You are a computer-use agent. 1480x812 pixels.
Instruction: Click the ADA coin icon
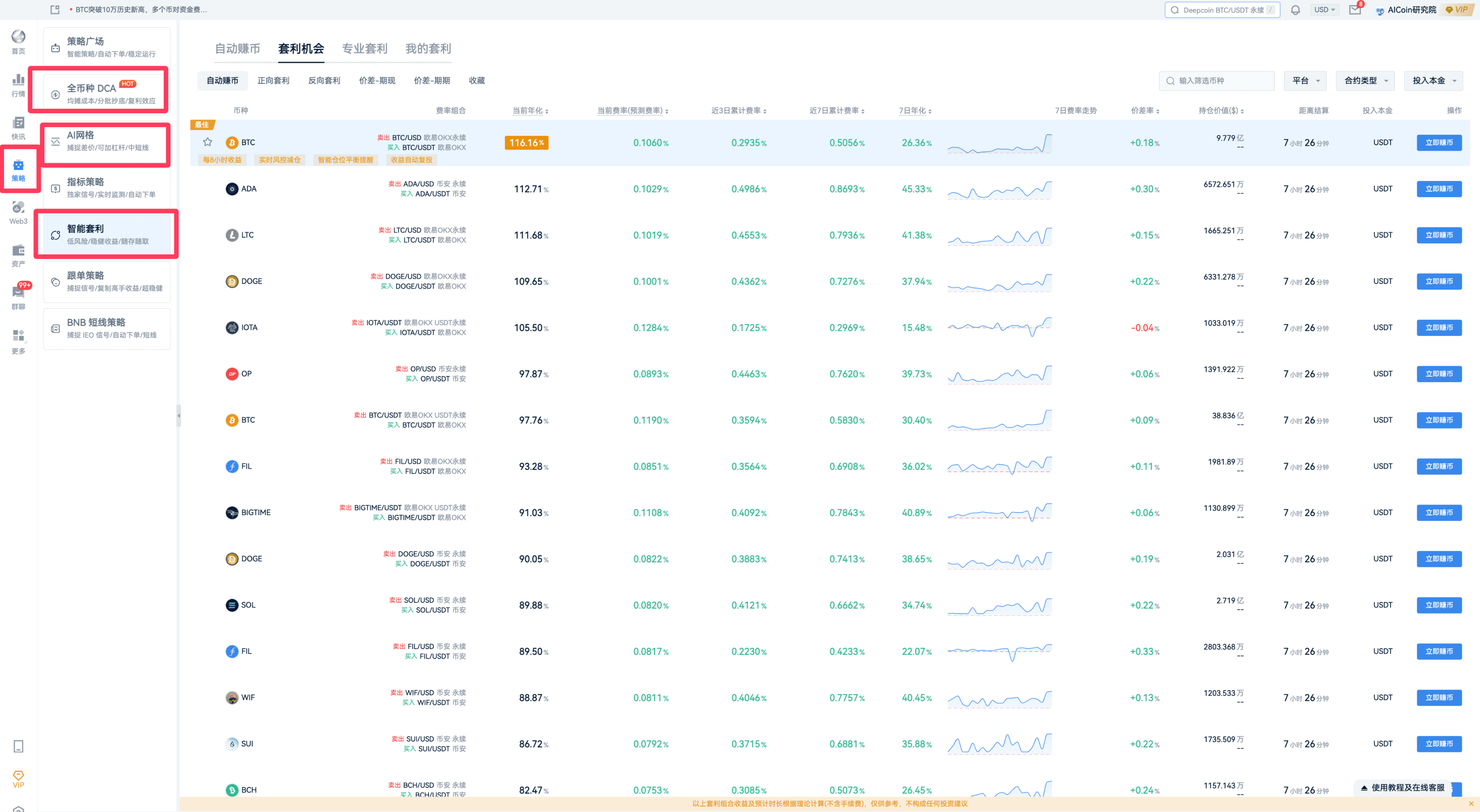pos(232,189)
